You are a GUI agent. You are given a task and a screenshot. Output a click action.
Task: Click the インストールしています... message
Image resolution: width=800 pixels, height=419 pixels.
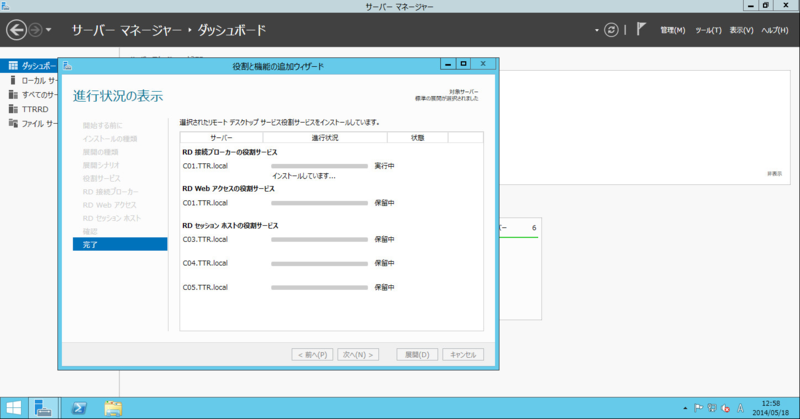[304, 176]
